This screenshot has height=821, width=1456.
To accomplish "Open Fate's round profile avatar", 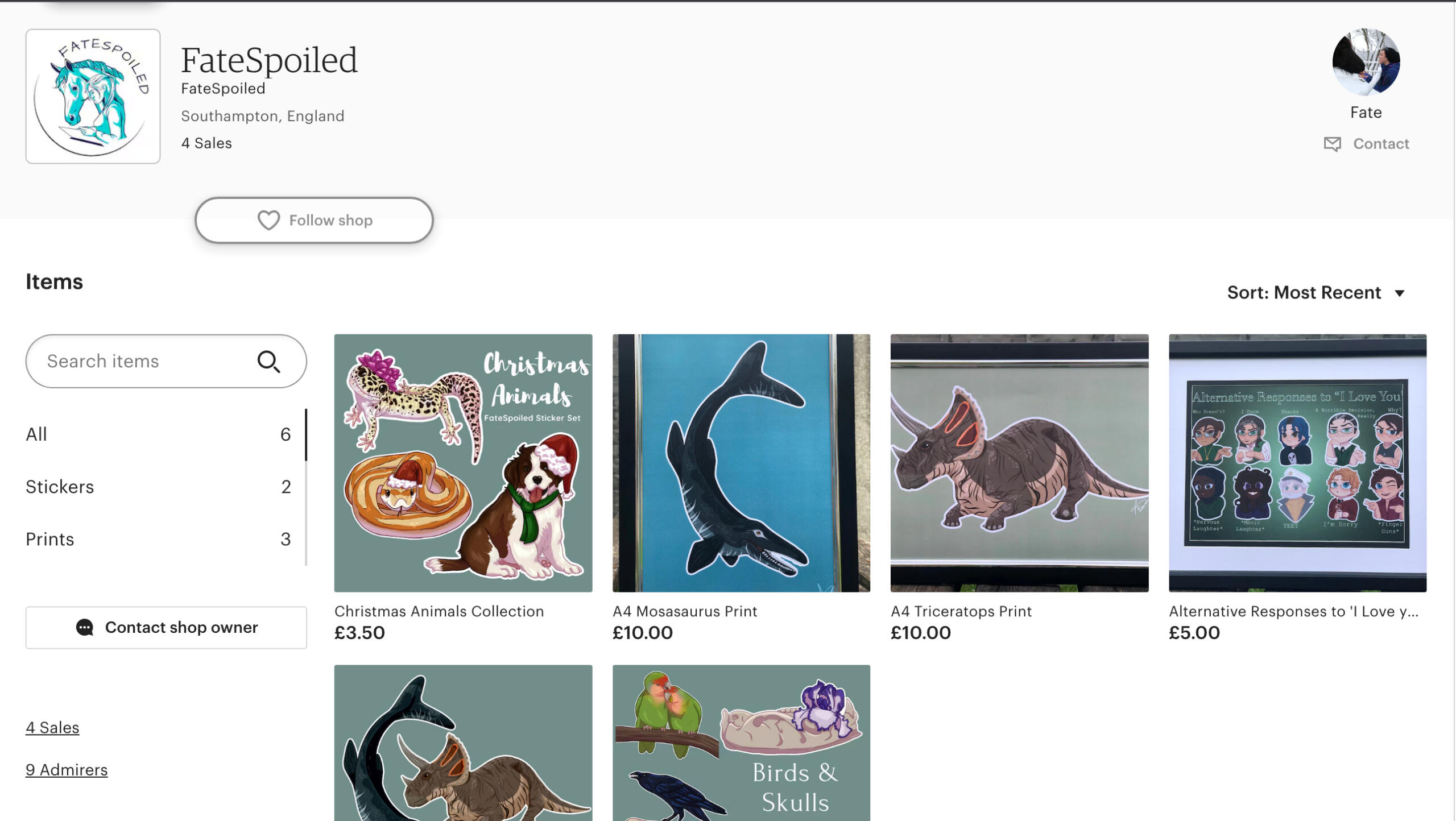I will 1366,62.
